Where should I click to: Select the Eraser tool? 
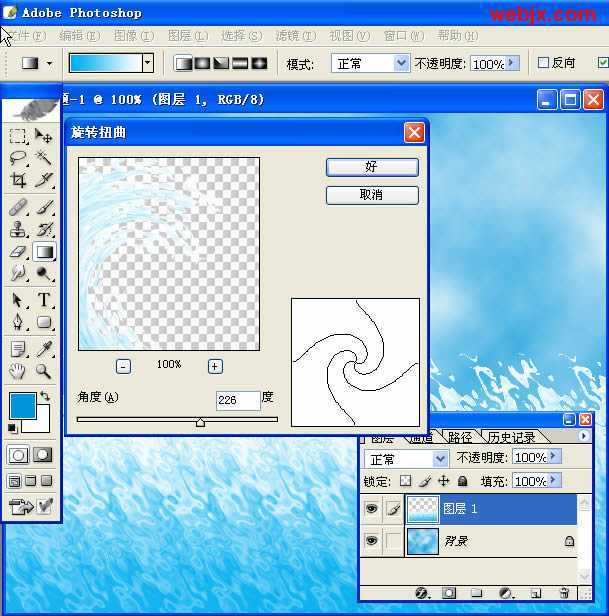pyautogui.click(x=18, y=251)
